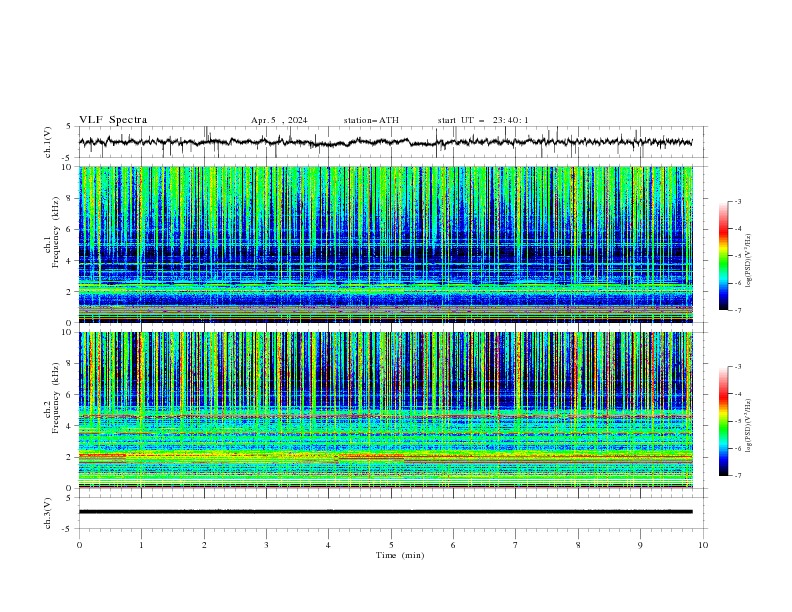
Task: Click time axis tick label "1"
Action: 141,545
